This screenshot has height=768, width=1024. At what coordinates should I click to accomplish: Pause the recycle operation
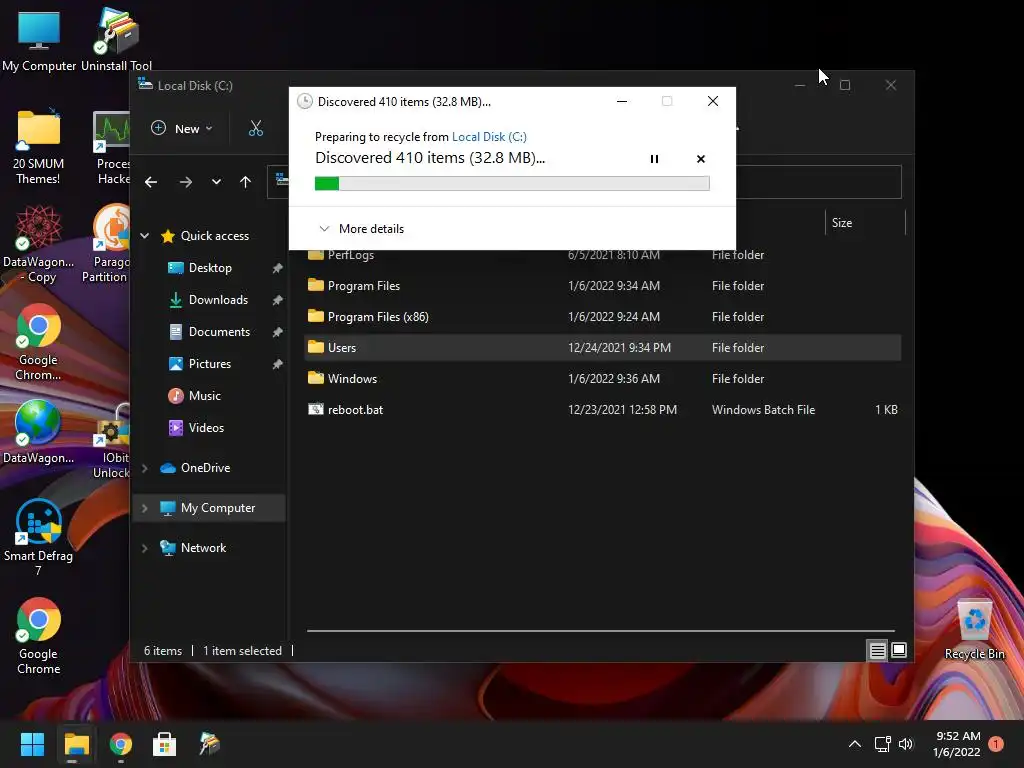tap(654, 159)
